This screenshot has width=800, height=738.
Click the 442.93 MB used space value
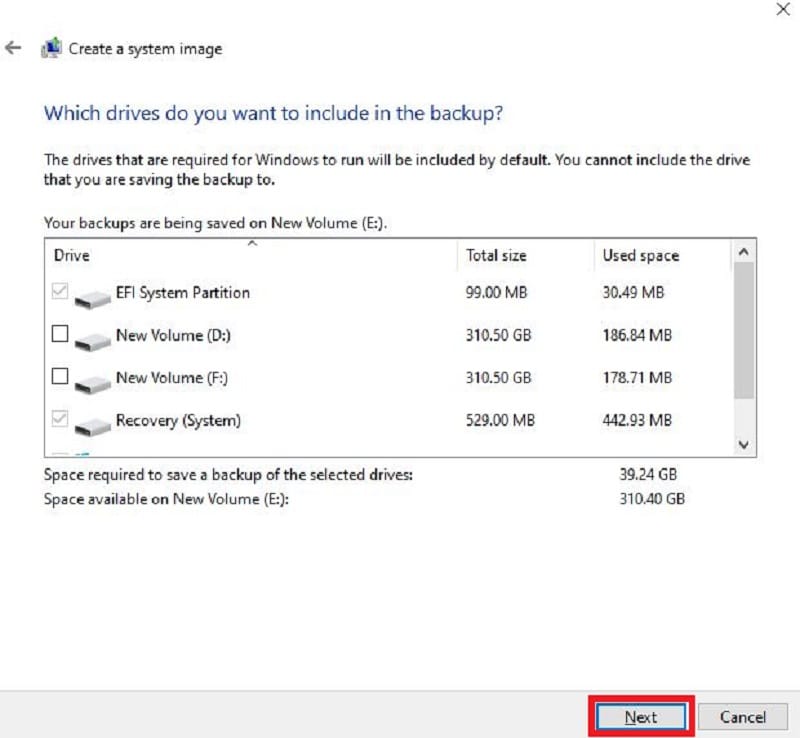coord(637,421)
